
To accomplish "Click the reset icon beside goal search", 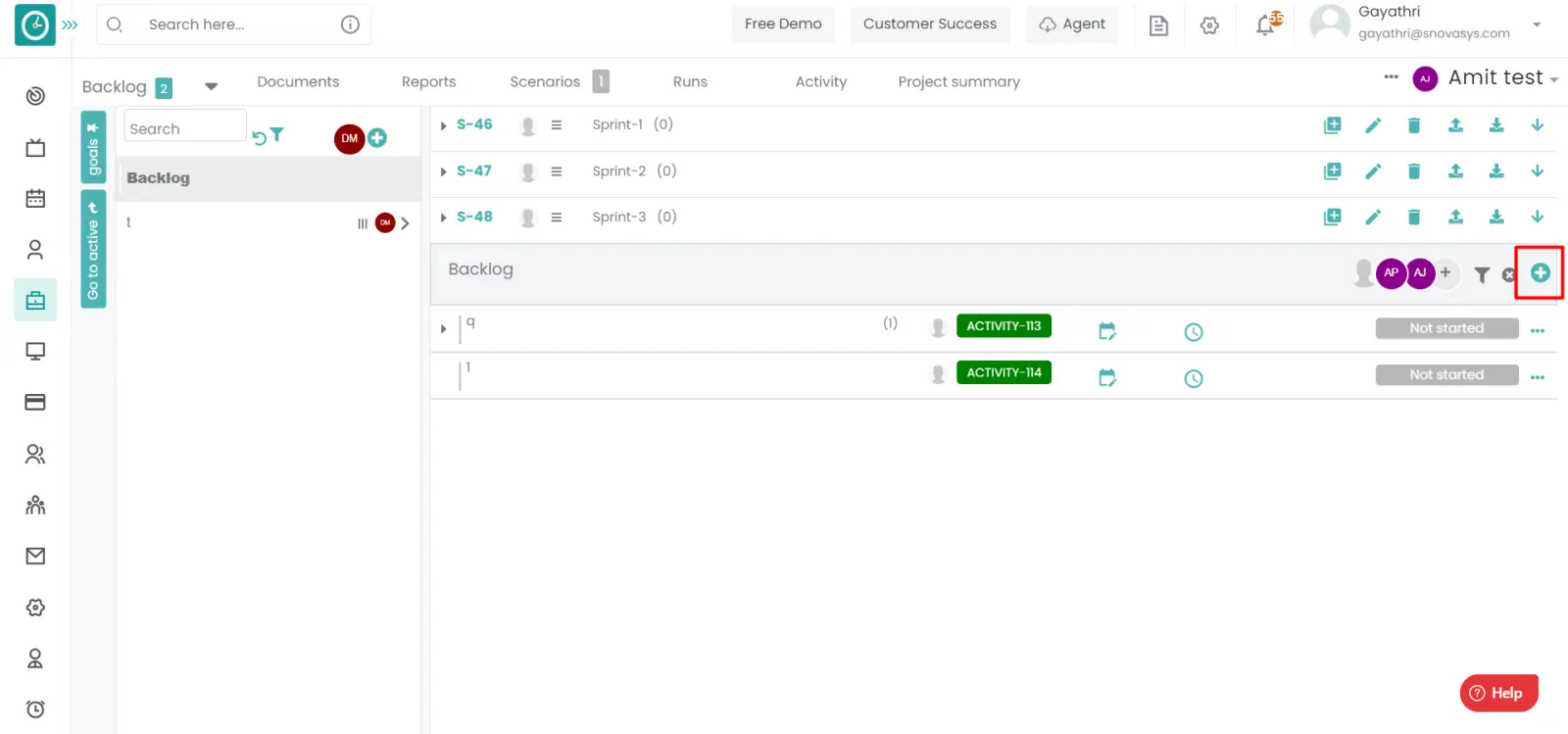I will coord(259,138).
